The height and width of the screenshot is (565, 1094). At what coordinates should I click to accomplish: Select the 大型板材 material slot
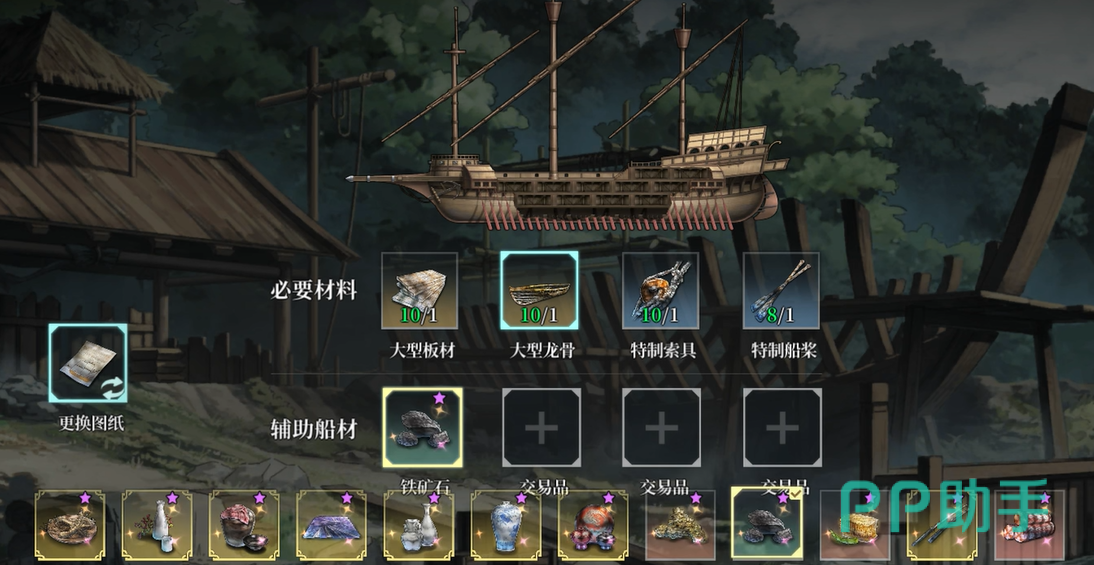419,290
